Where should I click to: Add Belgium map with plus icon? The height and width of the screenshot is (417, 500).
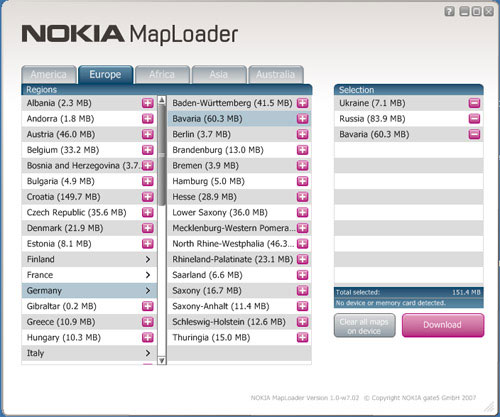coord(148,150)
